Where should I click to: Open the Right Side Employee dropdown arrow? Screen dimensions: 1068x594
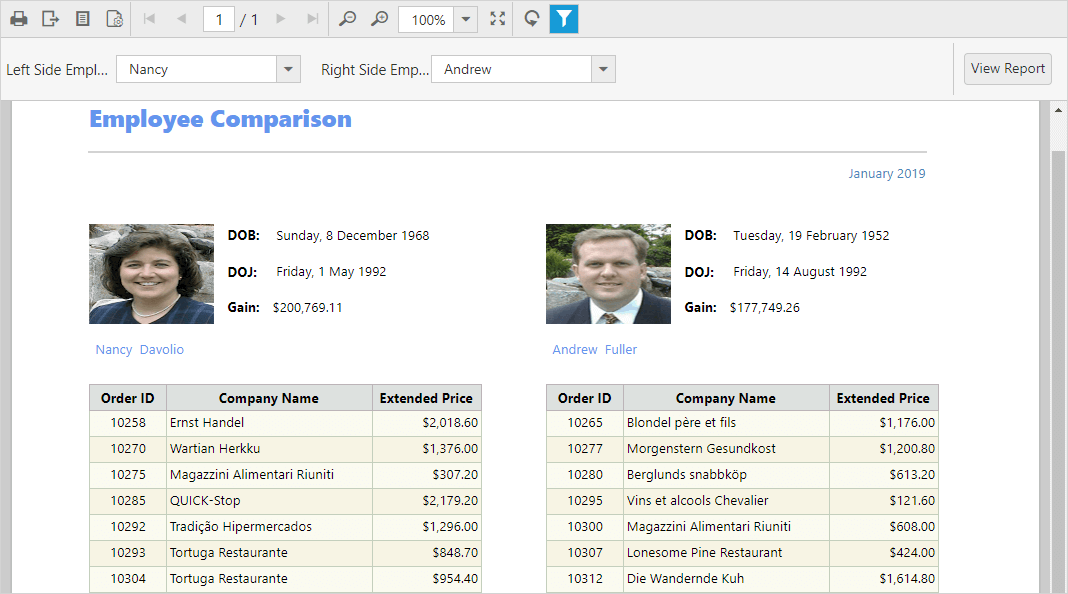click(603, 69)
